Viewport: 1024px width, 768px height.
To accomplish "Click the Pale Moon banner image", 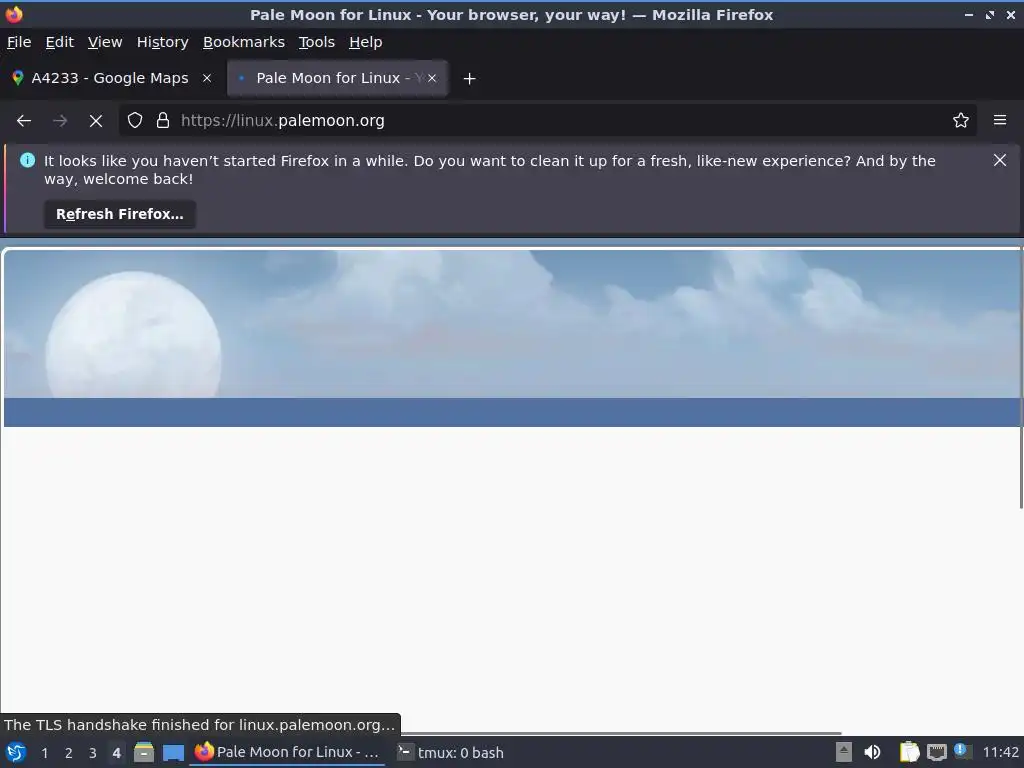I will point(512,325).
